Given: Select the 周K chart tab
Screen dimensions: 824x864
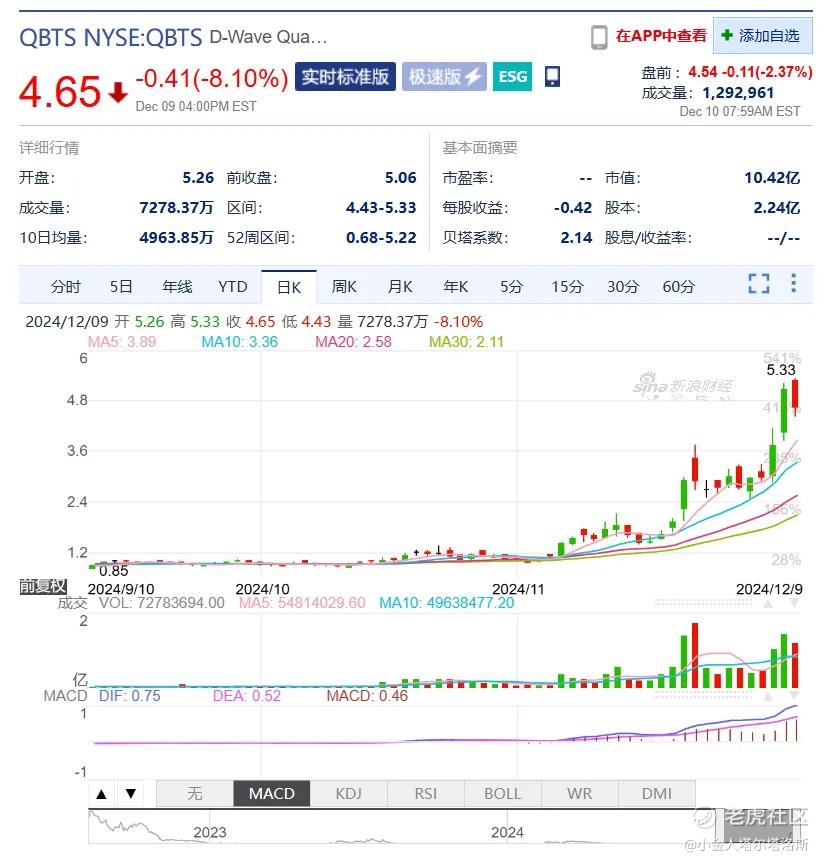Looking at the screenshot, I should (x=344, y=287).
